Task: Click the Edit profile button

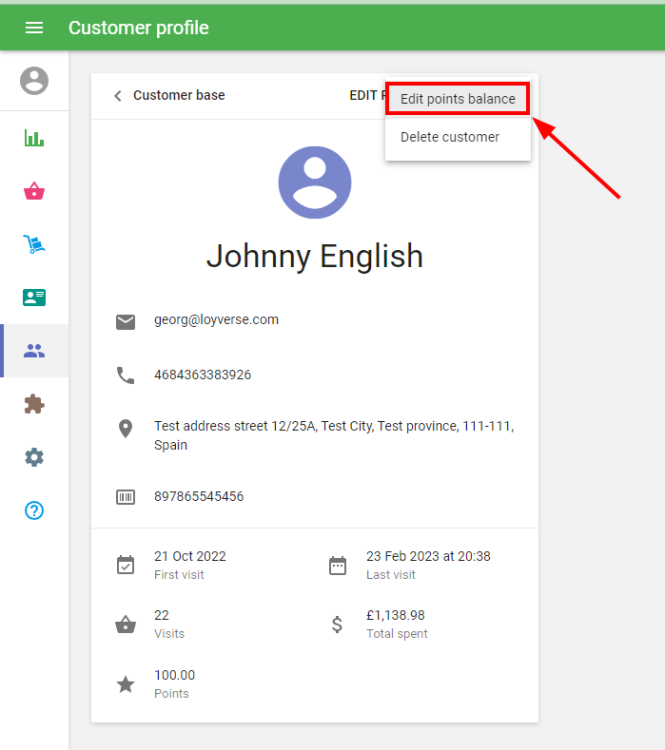Action: 364,96
